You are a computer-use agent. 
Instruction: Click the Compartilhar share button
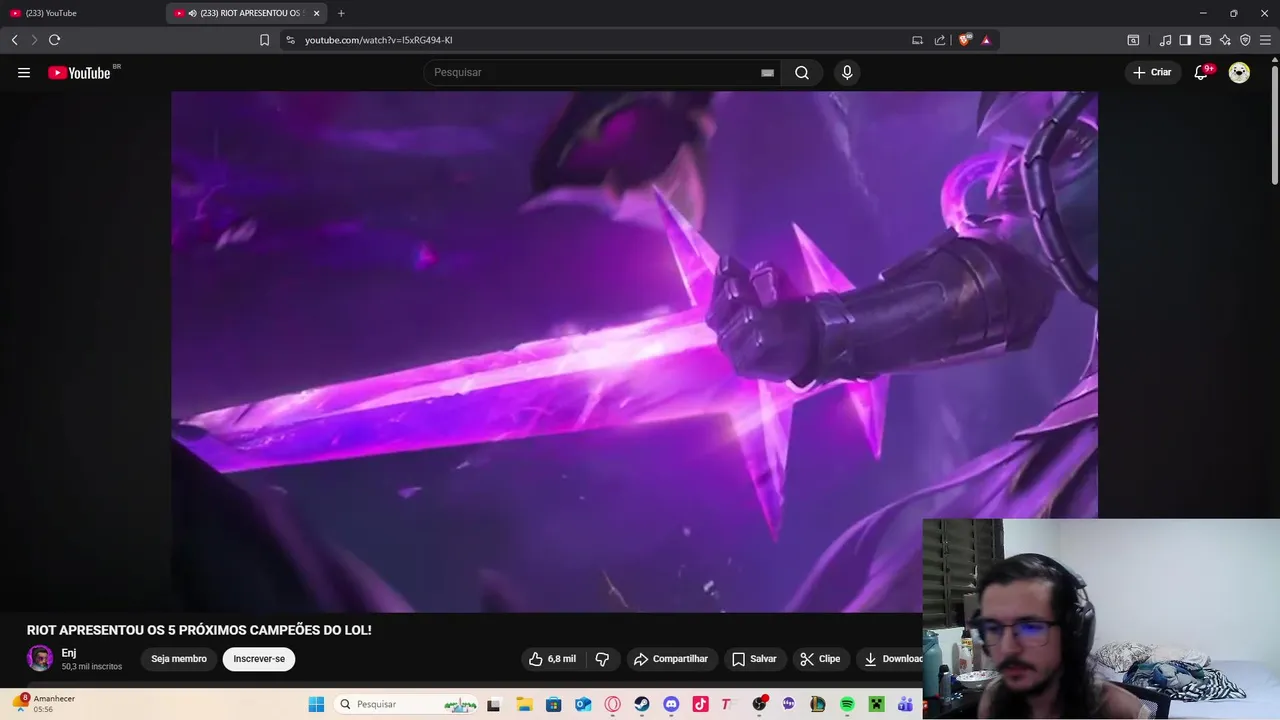pyautogui.click(x=670, y=659)
